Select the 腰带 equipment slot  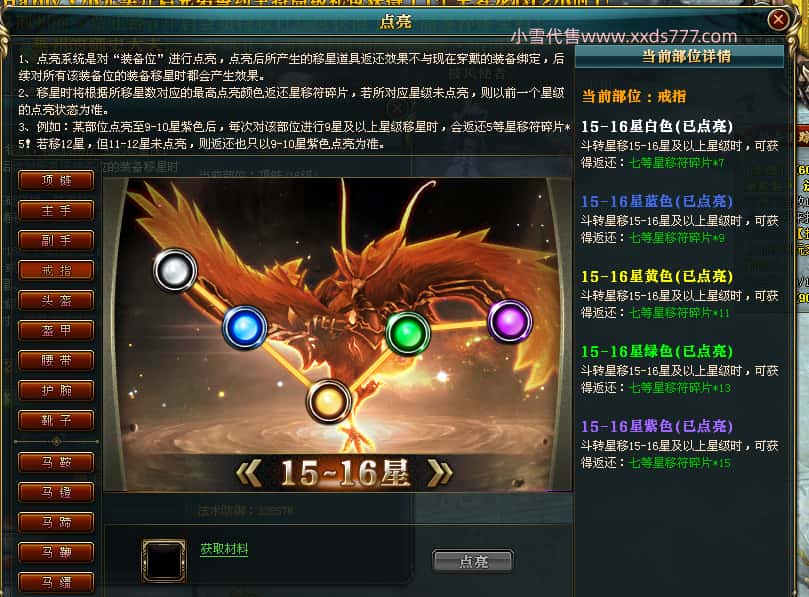tap(56, 360)
